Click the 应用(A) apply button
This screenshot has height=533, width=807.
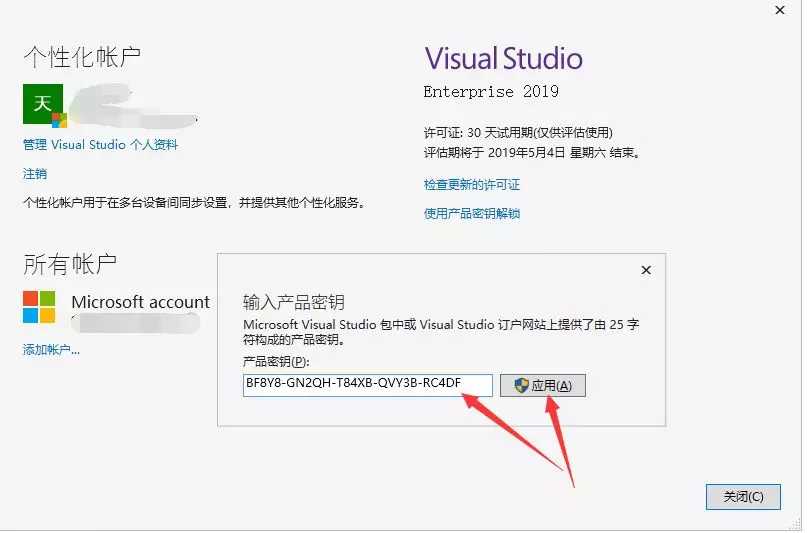(x=542, y=385)
